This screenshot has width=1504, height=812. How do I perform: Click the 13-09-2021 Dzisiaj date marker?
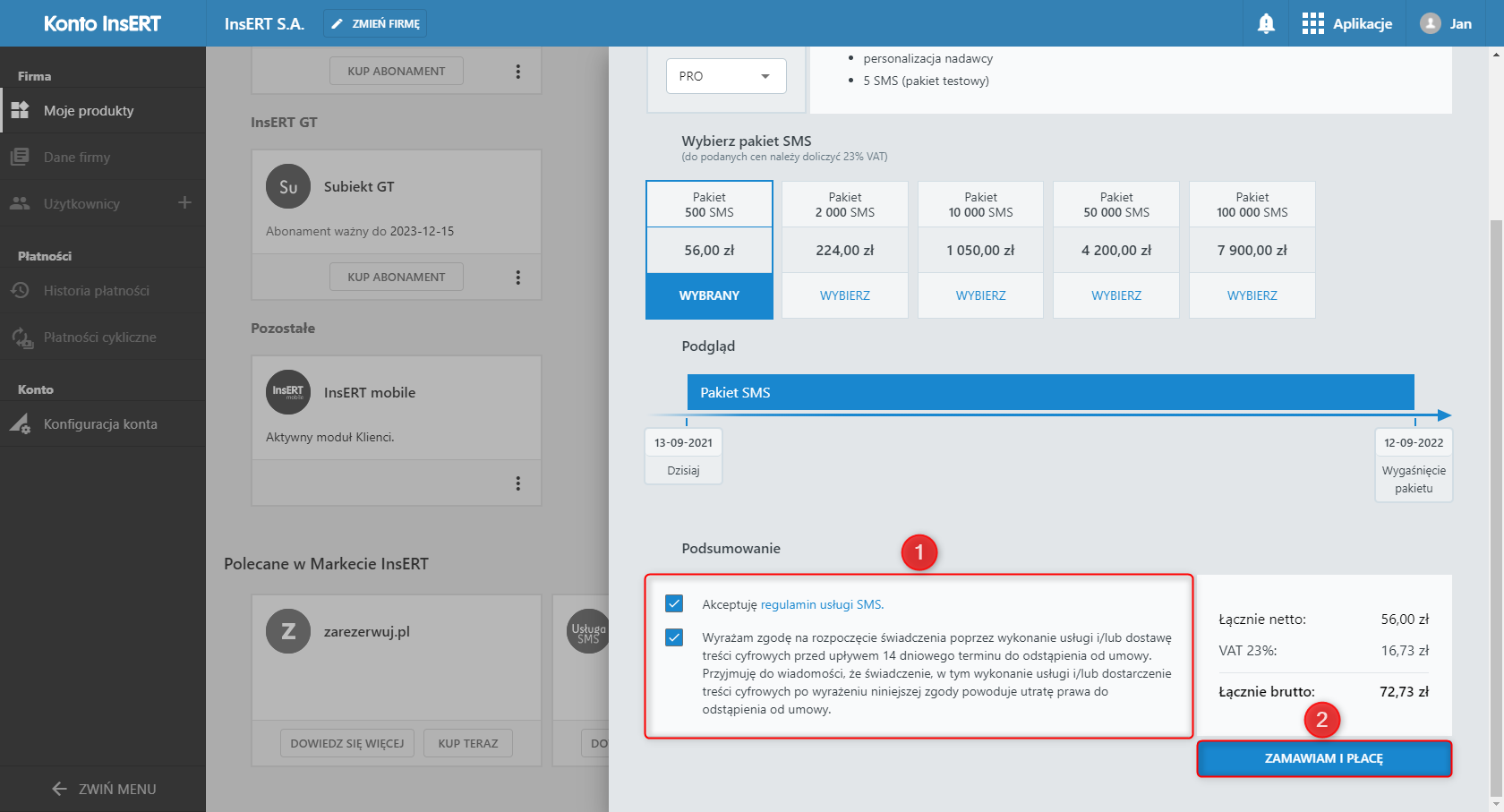coord(684,457)
